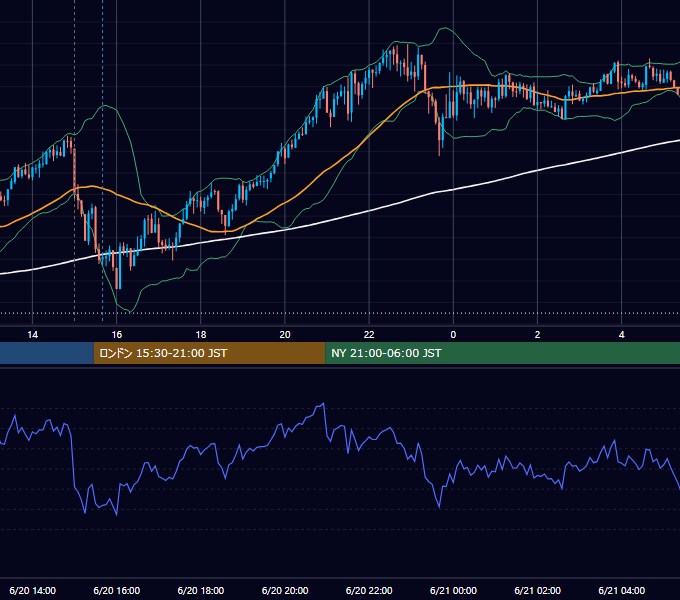
Task: Click the 6/21 00:00 label on indicator axis
Action: coord(453,590)
